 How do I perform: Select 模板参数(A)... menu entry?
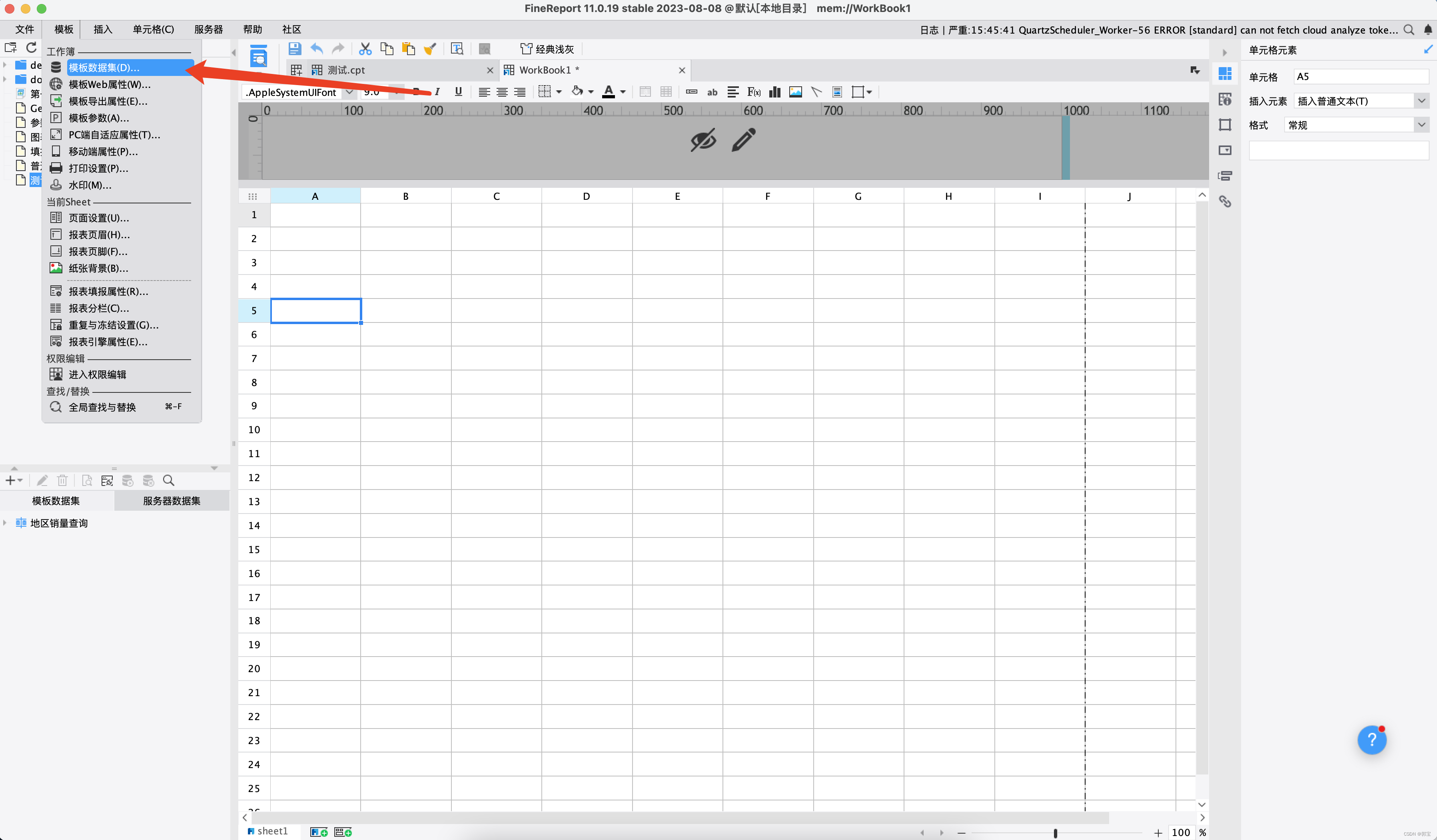tap(99, 118)
